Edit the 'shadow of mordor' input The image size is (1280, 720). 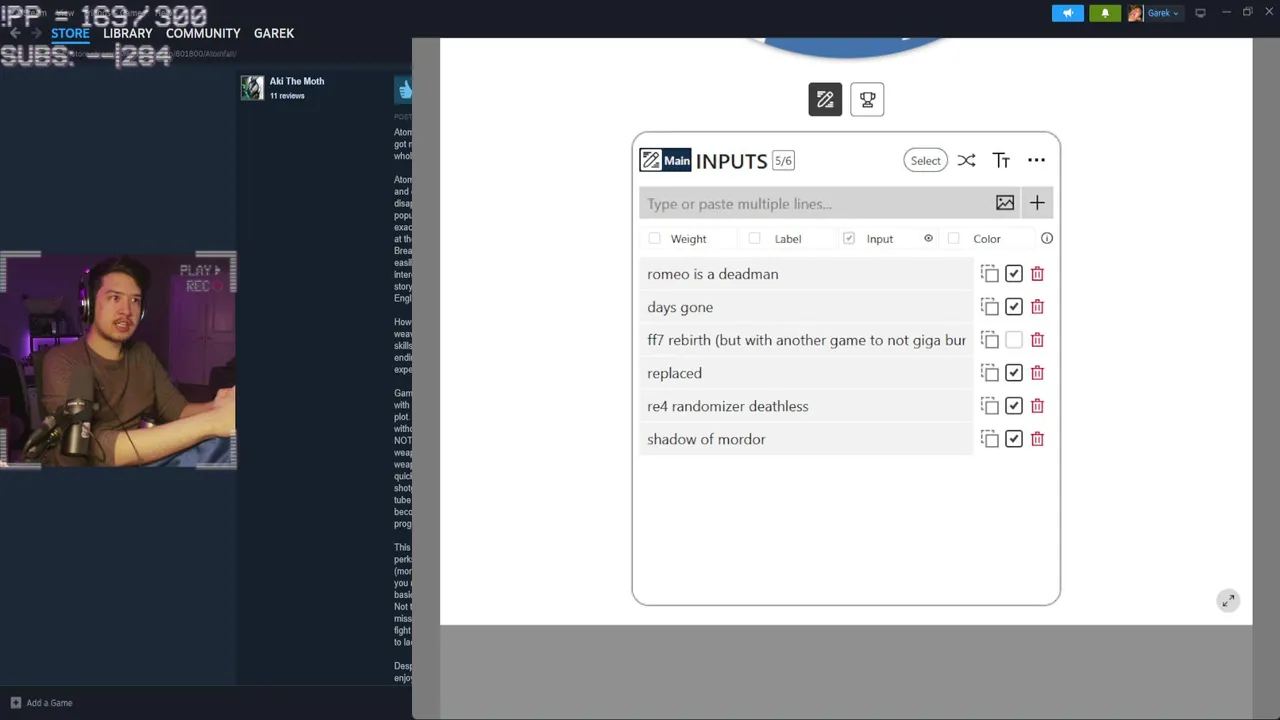point(806,439)
